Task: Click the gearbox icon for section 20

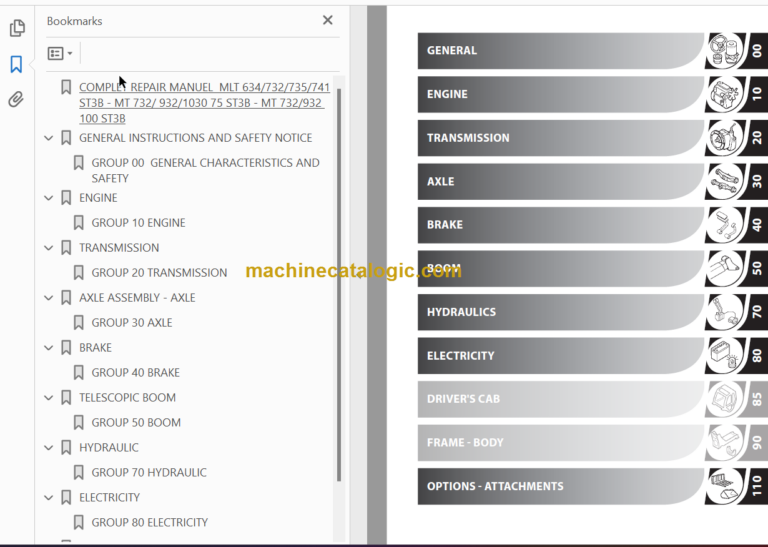Action: click(725, 138)
